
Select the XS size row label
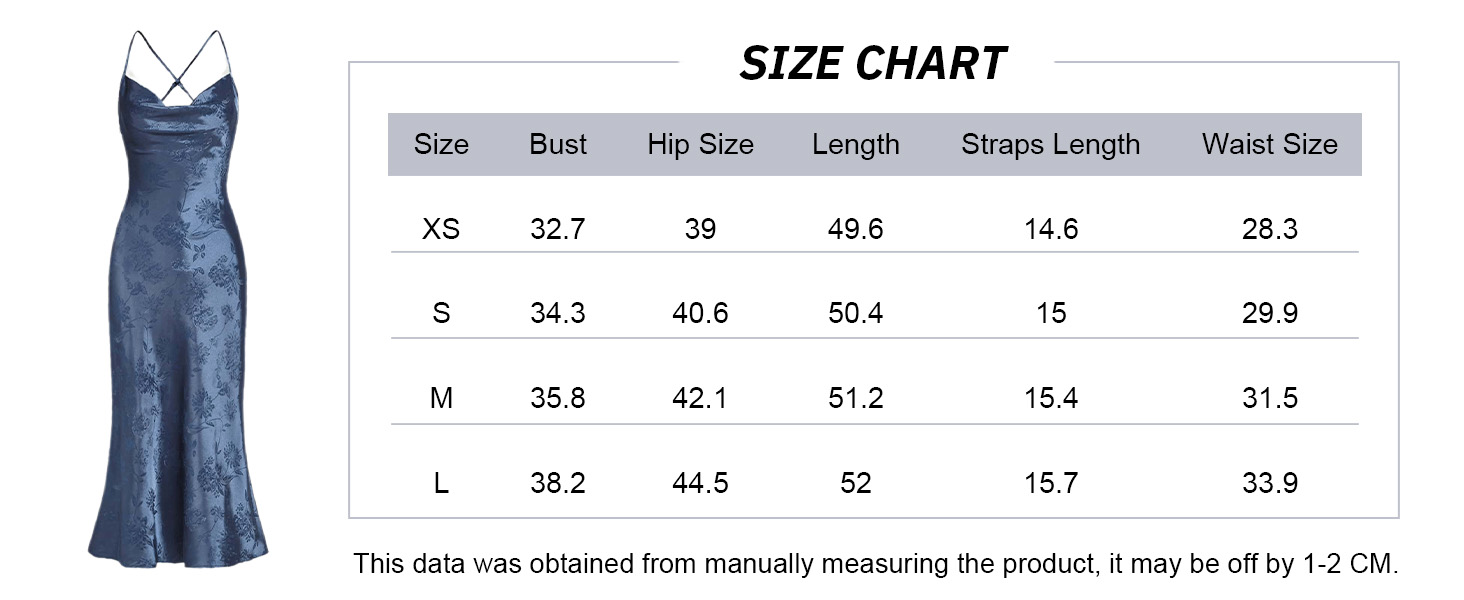[441, 230]
